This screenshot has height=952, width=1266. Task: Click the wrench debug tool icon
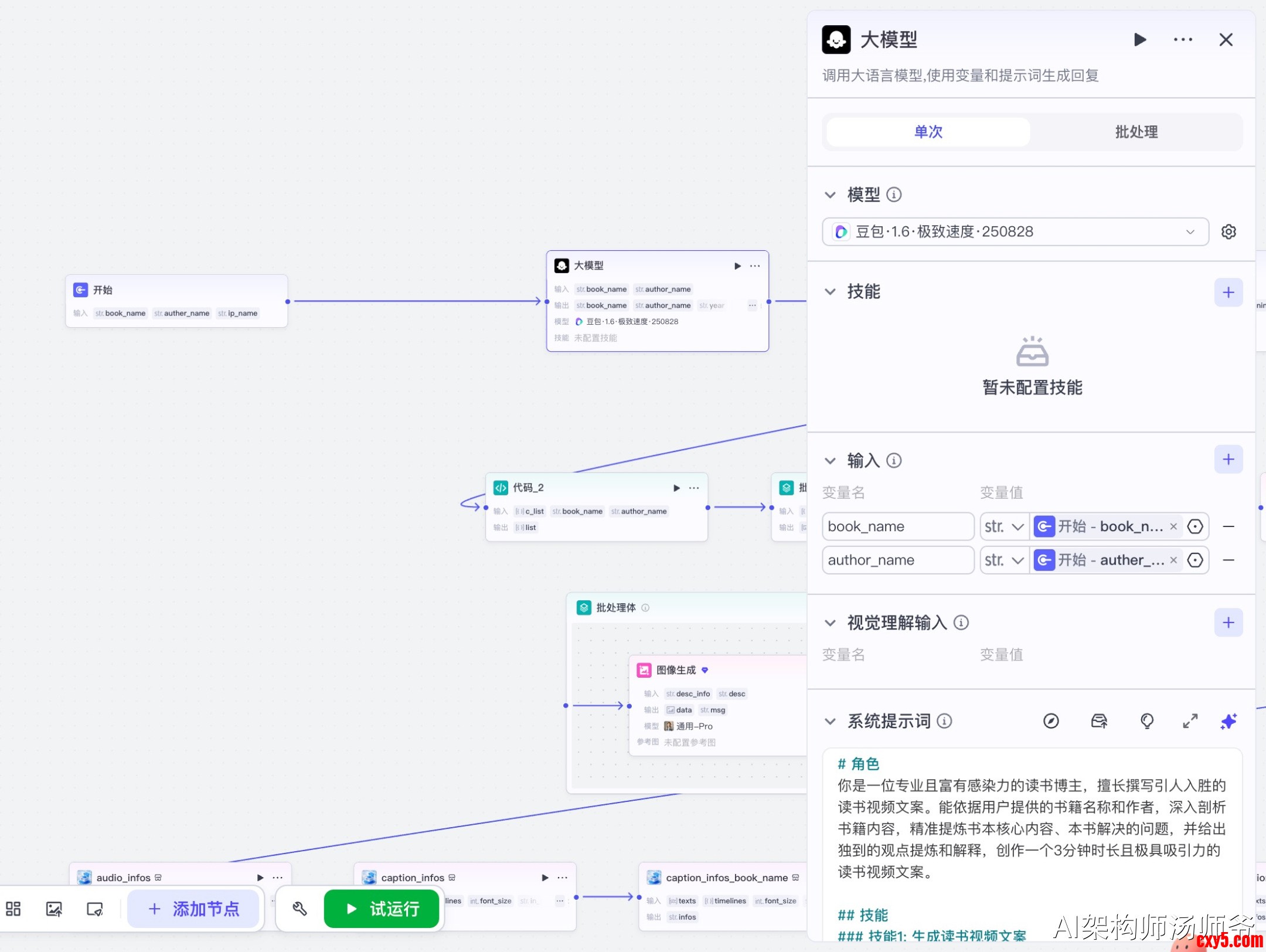(300, 909)
